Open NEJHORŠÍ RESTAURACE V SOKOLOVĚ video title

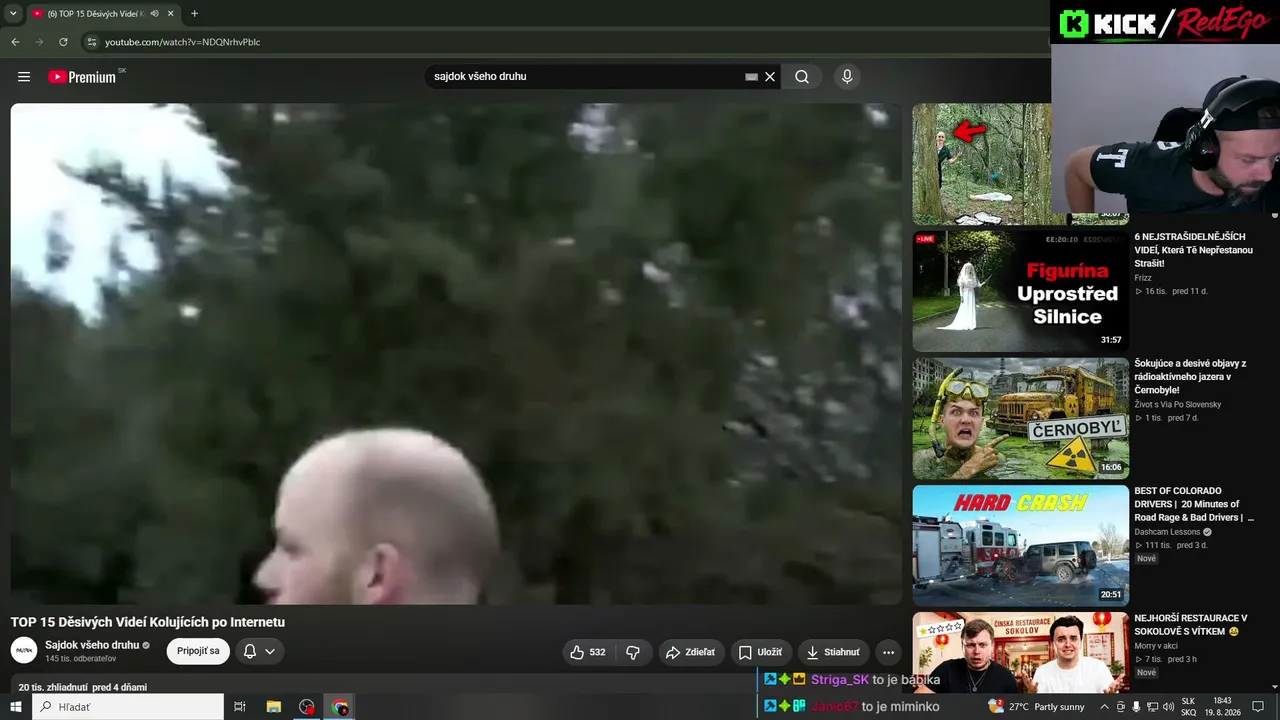1190,625
